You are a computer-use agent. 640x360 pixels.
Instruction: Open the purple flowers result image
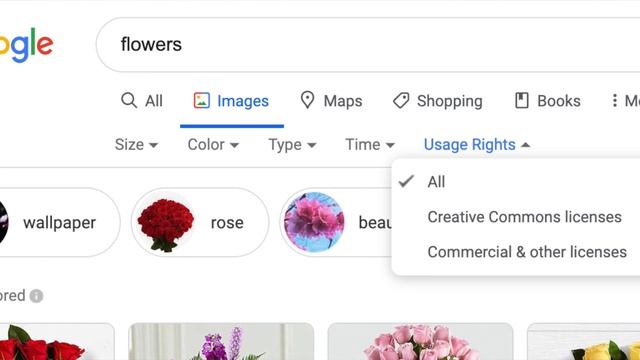pyautogui.click(x=221, y=342)
